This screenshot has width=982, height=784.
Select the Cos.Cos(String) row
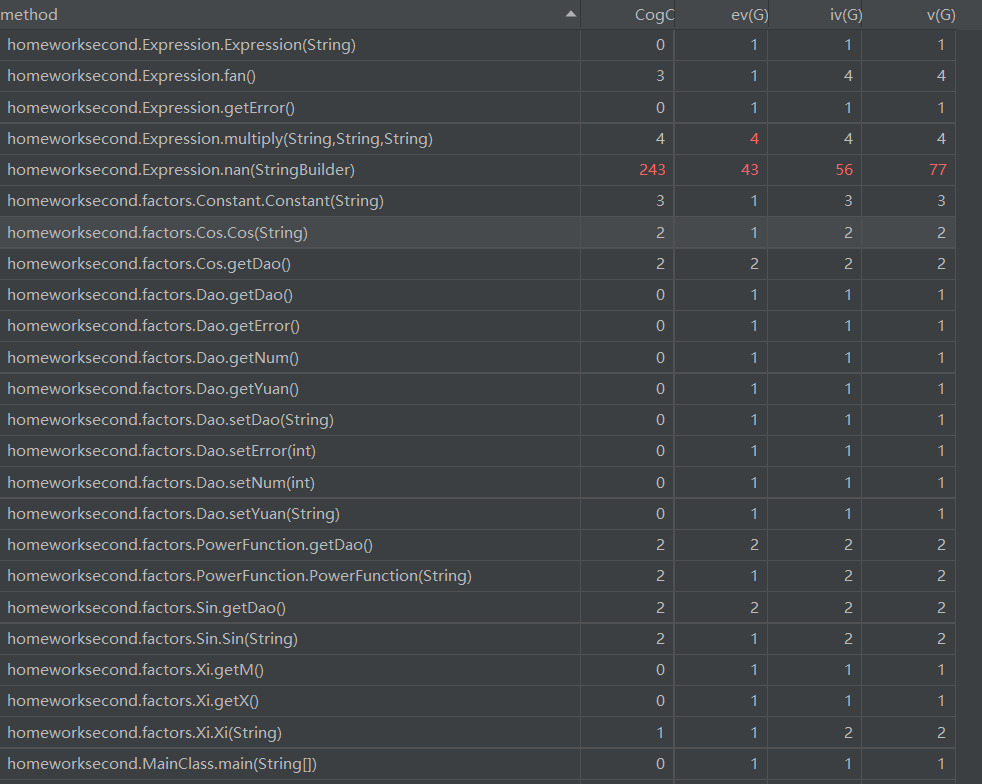click(157, 233)
